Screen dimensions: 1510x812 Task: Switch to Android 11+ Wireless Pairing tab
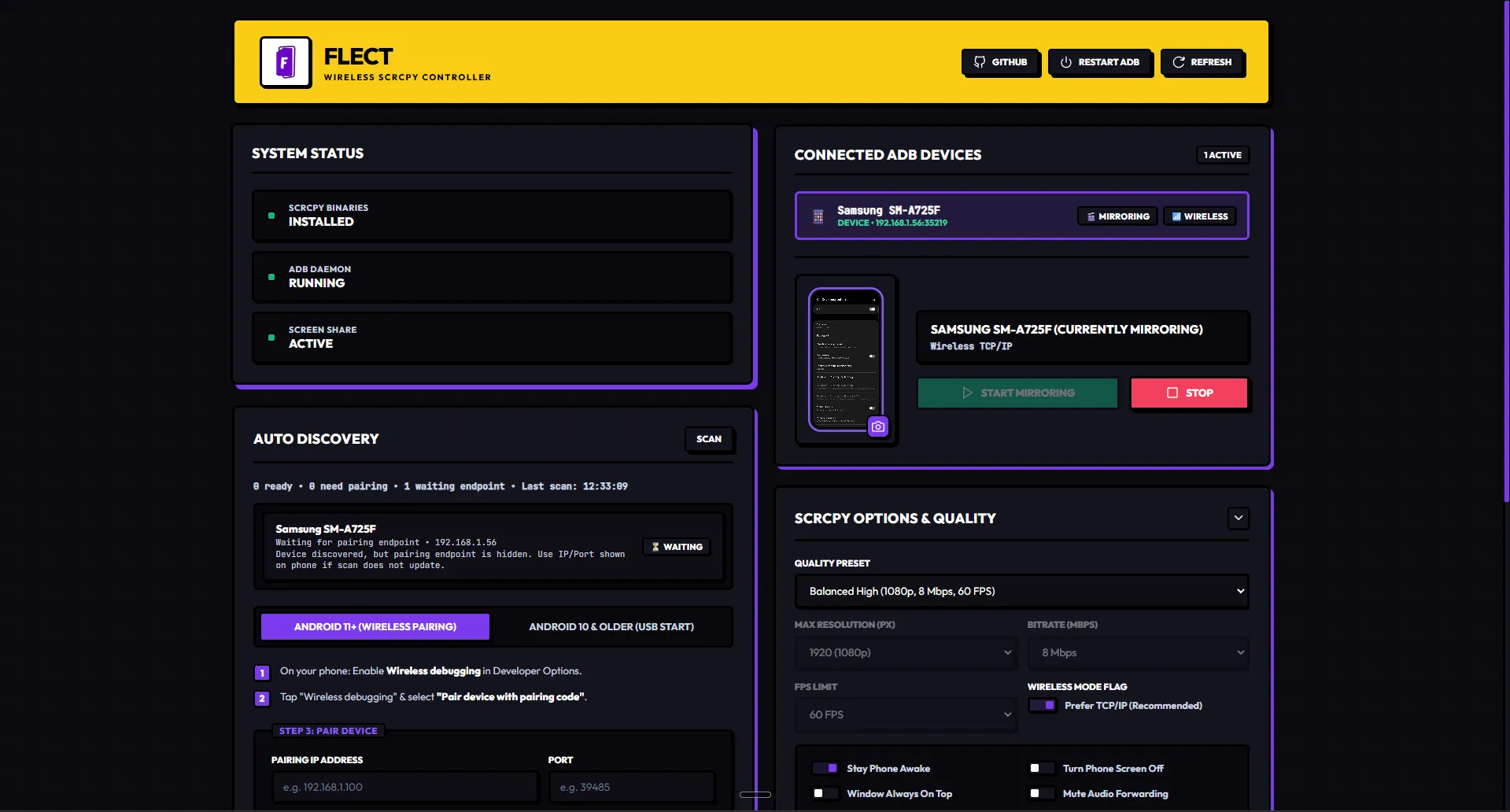pyautogui.click(x=375, y=626)
